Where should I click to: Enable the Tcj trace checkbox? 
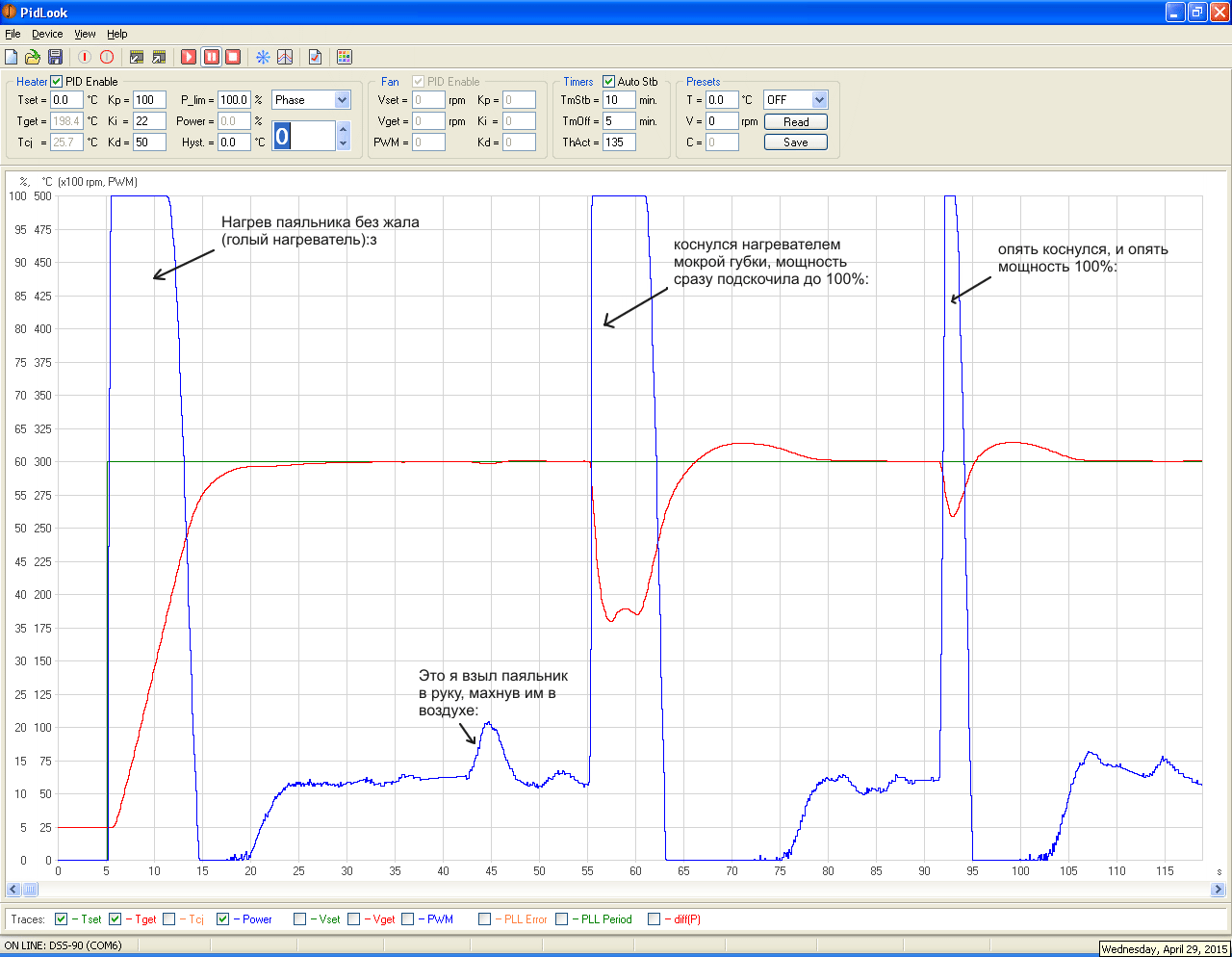click(169, 918)
